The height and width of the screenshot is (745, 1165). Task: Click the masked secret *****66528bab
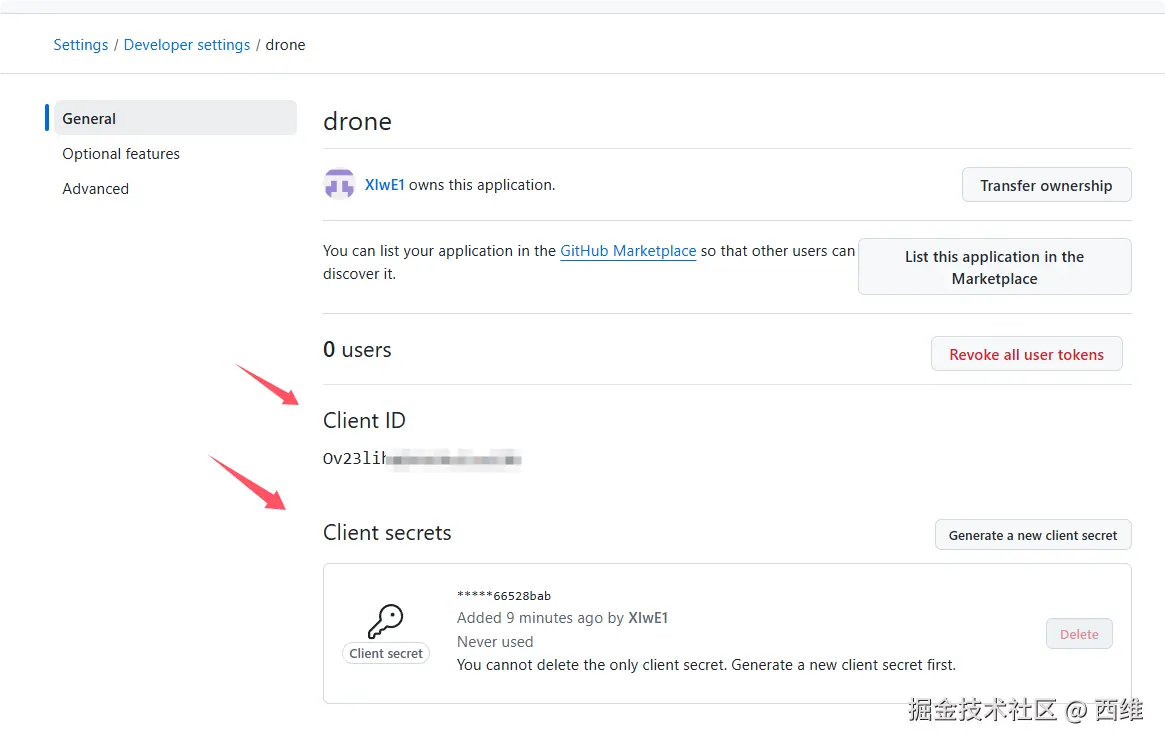[504, 596]
